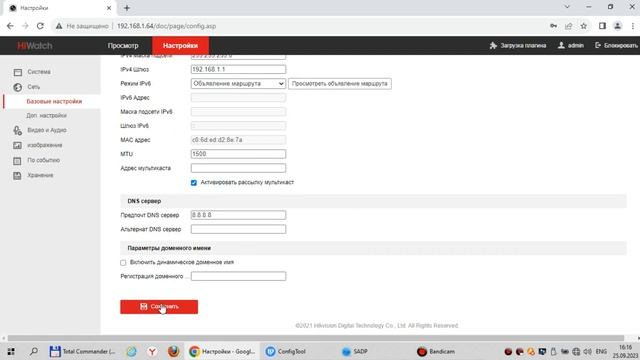Screen dimensions: 640x360
Task: Open Chrome three-dot menu
Action: (x=633, y=26)
